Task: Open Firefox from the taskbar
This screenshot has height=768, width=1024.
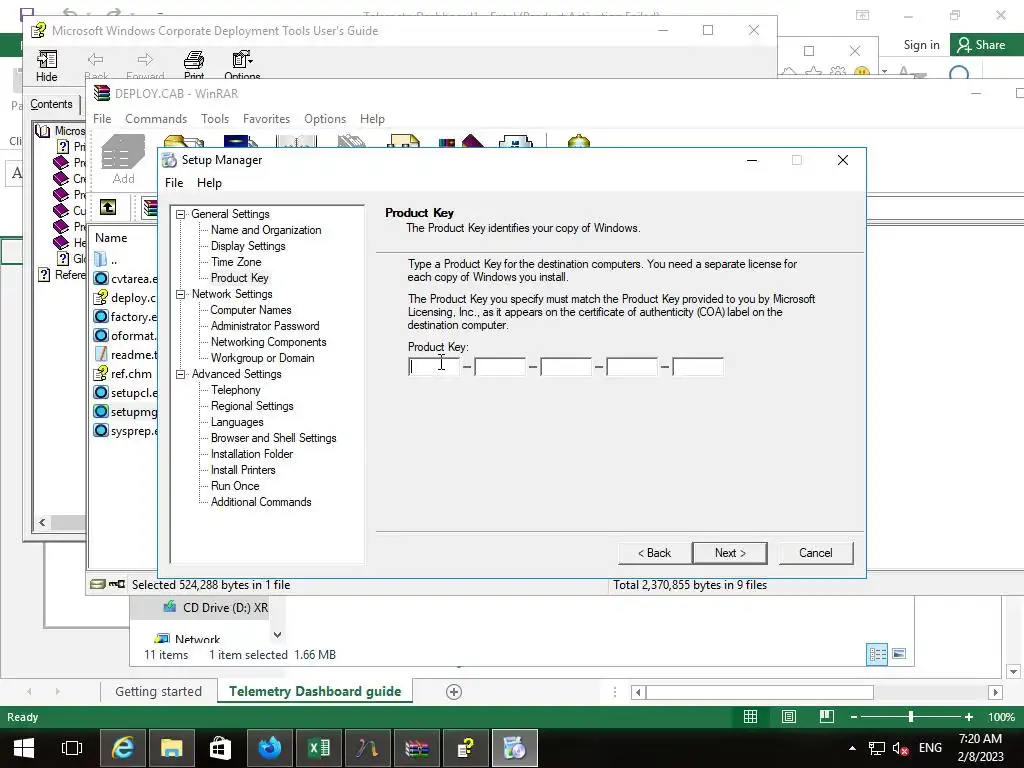Action: click(270, 748)
